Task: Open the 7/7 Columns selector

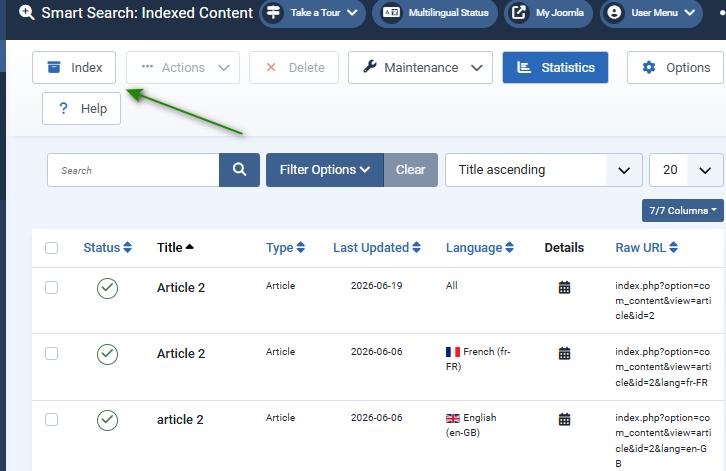Action: click(682, 210)
